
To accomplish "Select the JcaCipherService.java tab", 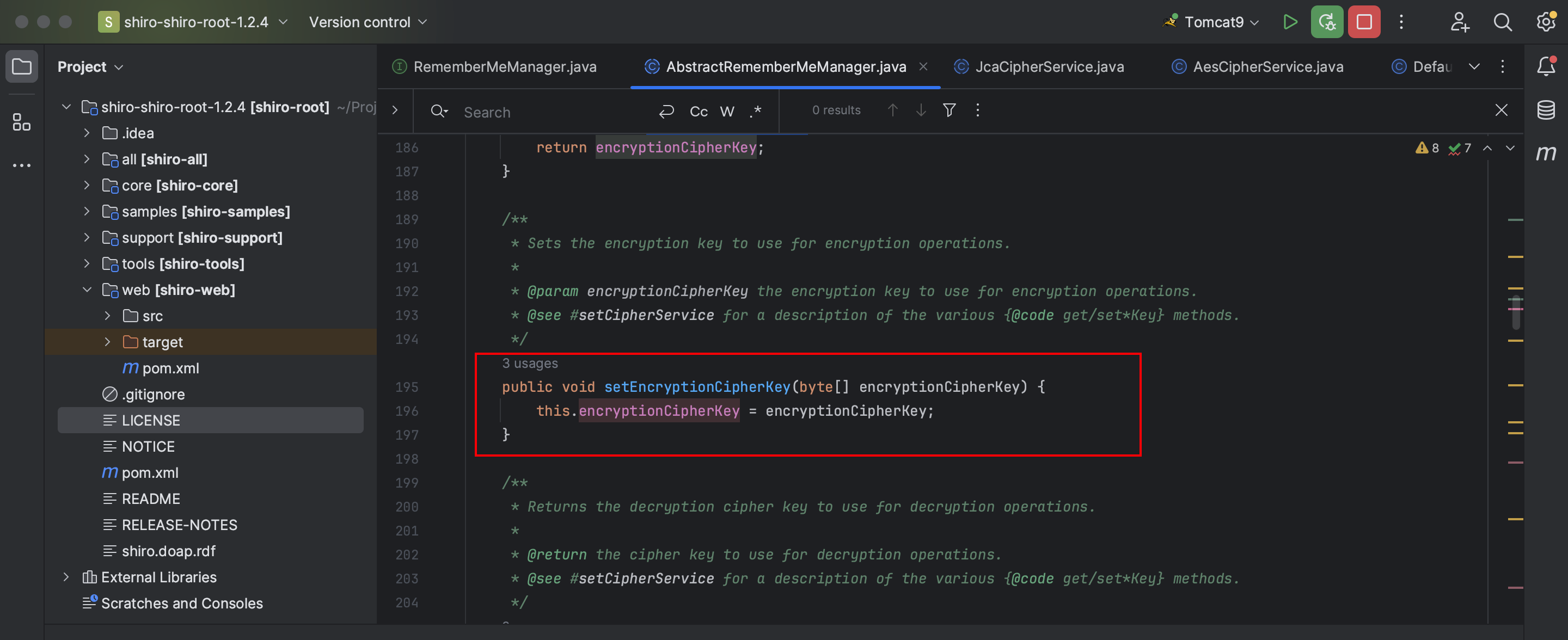I will coord(1049,67).
